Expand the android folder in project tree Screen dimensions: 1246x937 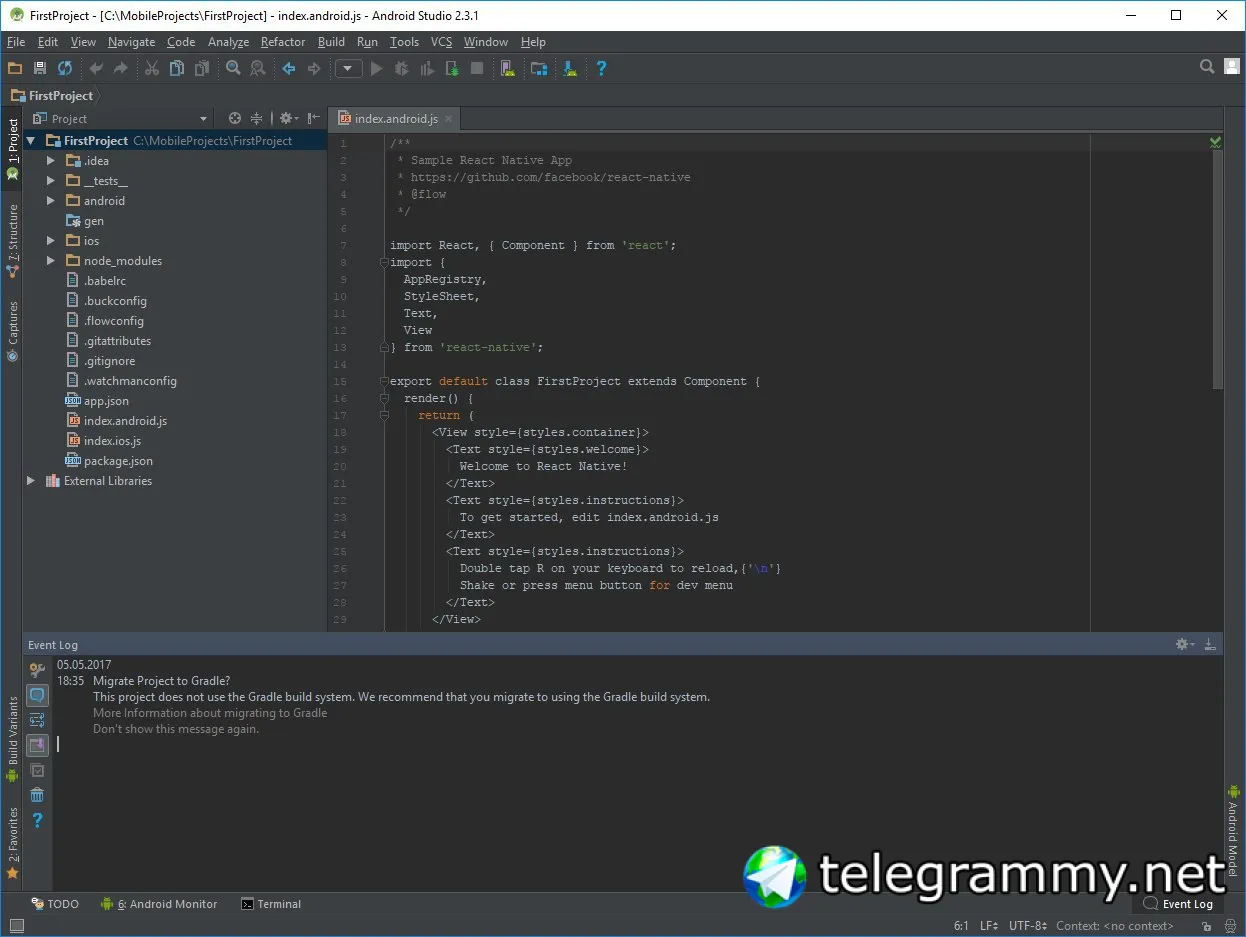tap(51, 201)
